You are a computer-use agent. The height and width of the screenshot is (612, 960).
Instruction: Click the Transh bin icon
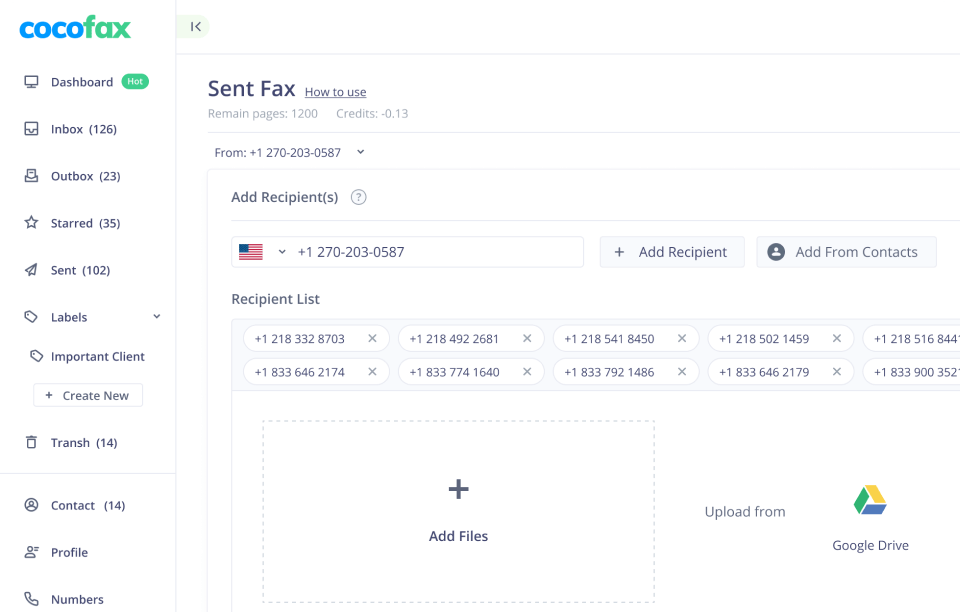[31, 442]
